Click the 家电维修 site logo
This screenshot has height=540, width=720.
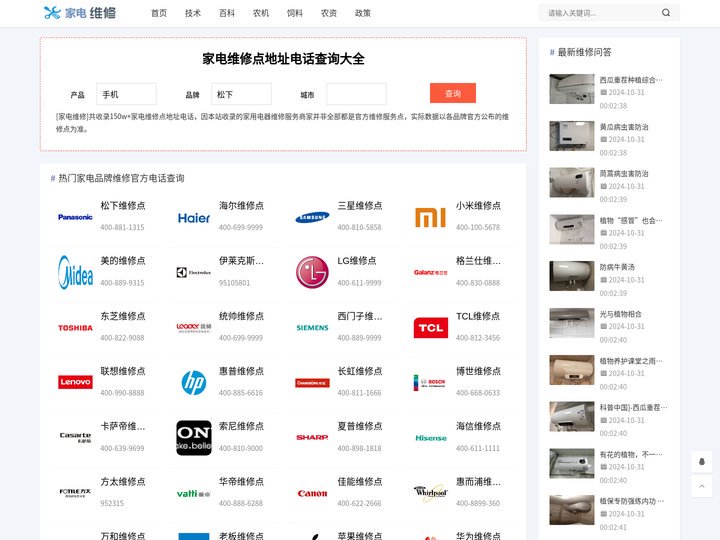coord(79,13)
